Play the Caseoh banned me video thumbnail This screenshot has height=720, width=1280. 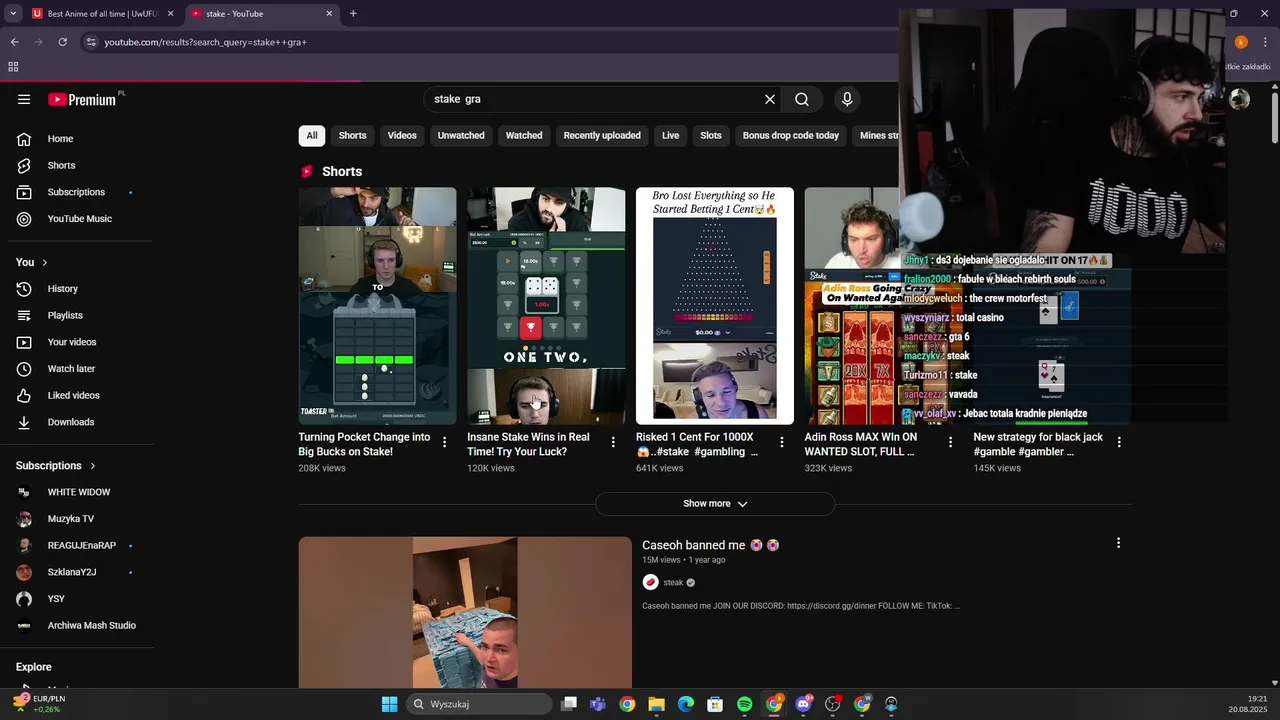[x=465, y=612]
